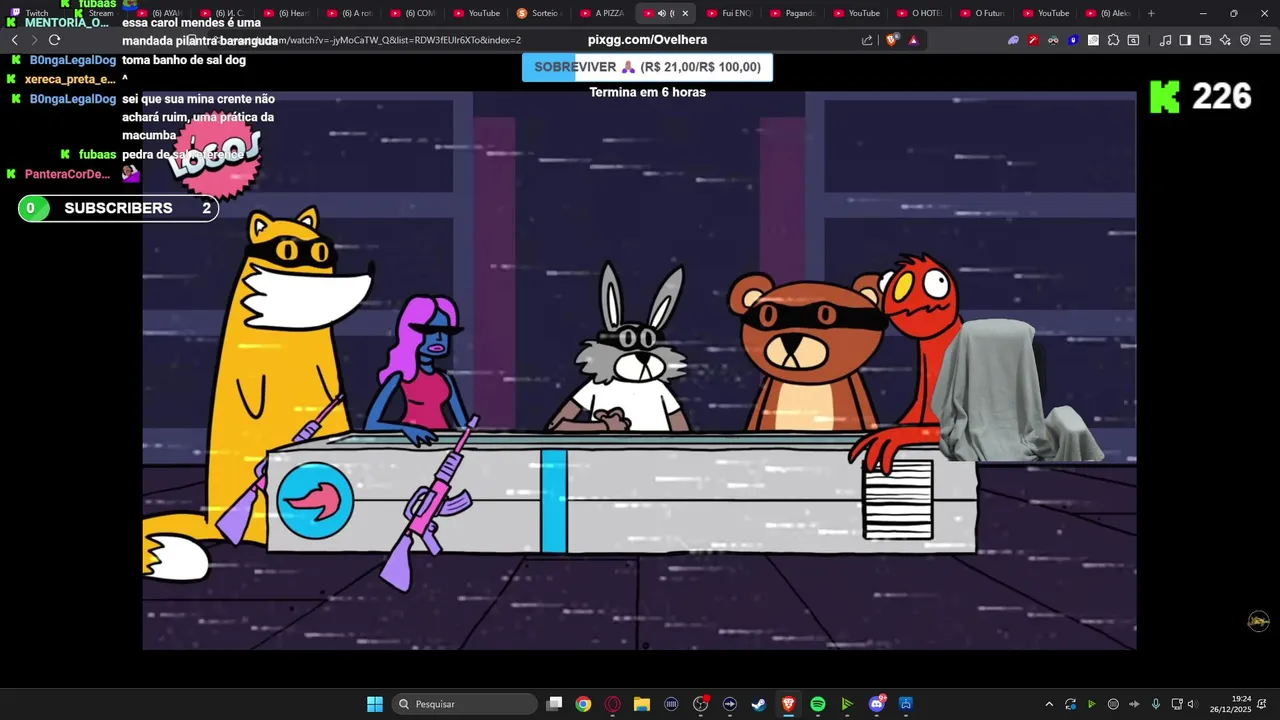
Task: Open Spotify from the taskbar
Action: point(817,704)
